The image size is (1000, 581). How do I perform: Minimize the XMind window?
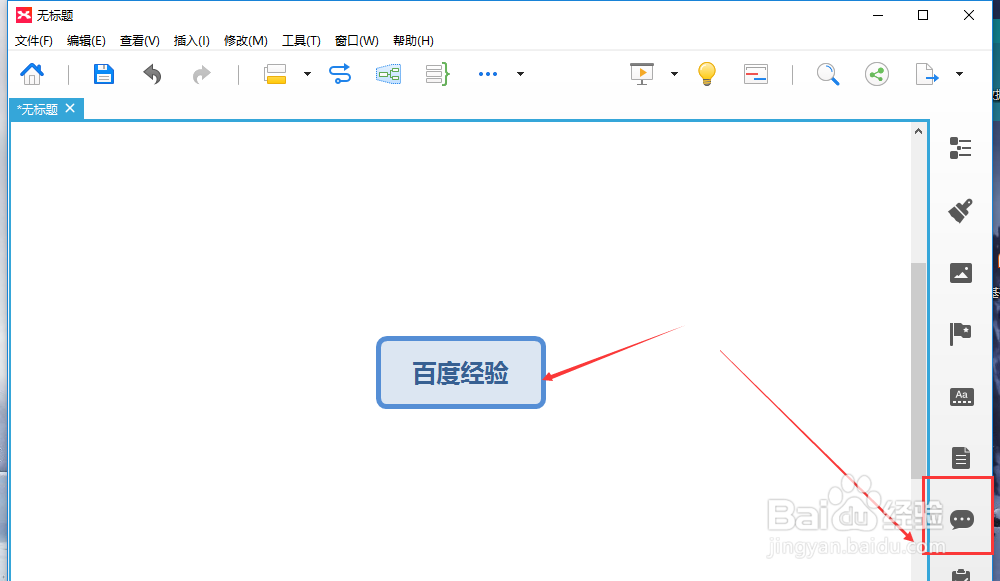pos(878,15)
